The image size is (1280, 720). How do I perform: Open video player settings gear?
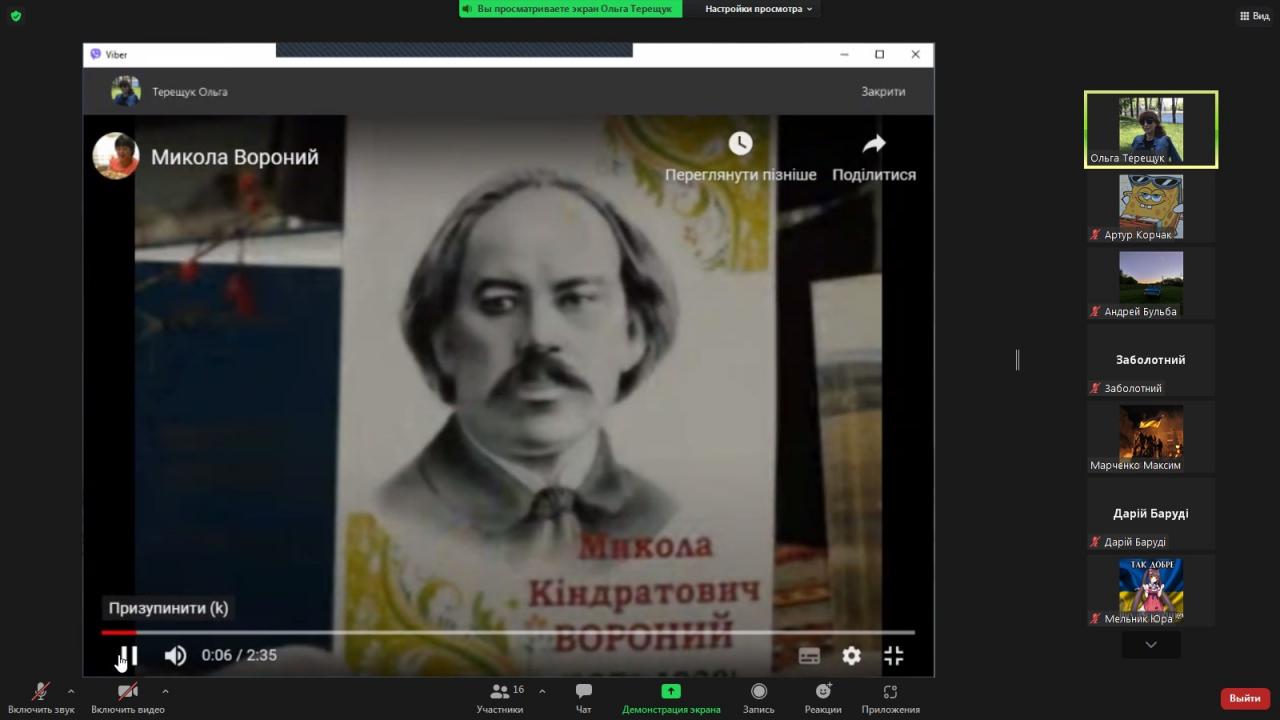(x=851, y=656)
